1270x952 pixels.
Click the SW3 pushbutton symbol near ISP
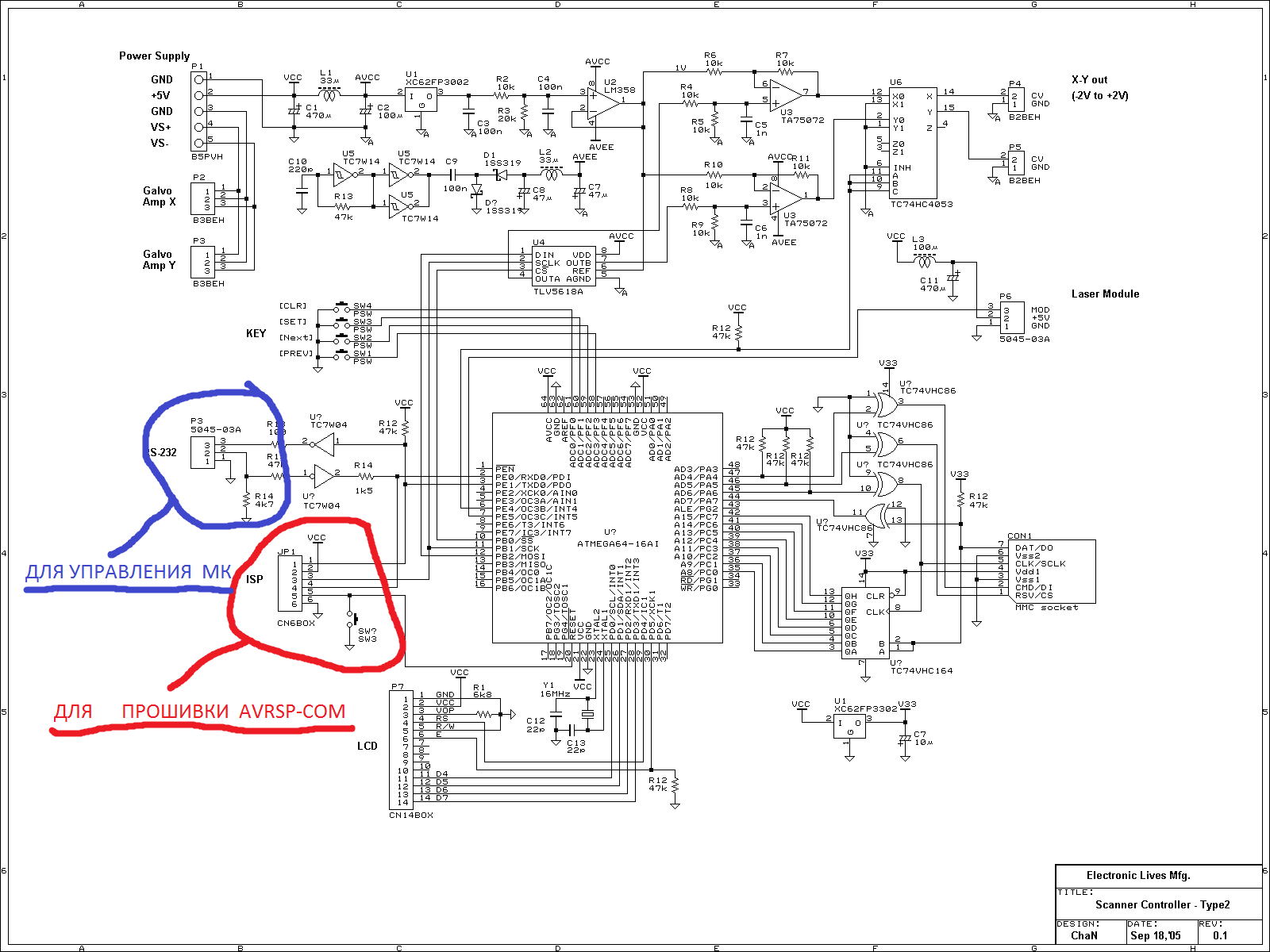click(351, 619)
